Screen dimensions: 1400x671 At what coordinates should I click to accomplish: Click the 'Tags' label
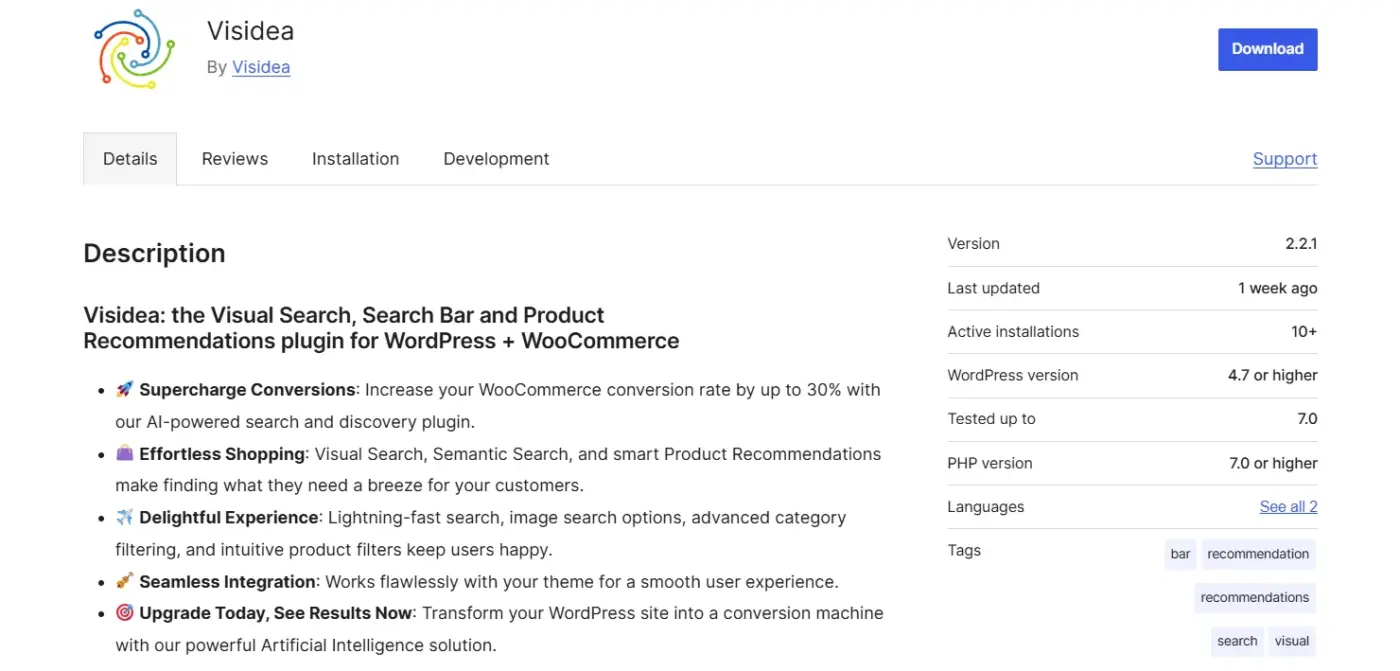point(964,551)
